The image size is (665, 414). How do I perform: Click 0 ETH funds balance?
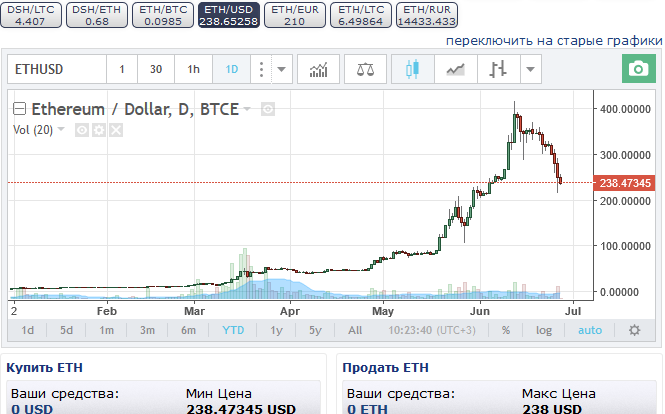coord(367,409)
